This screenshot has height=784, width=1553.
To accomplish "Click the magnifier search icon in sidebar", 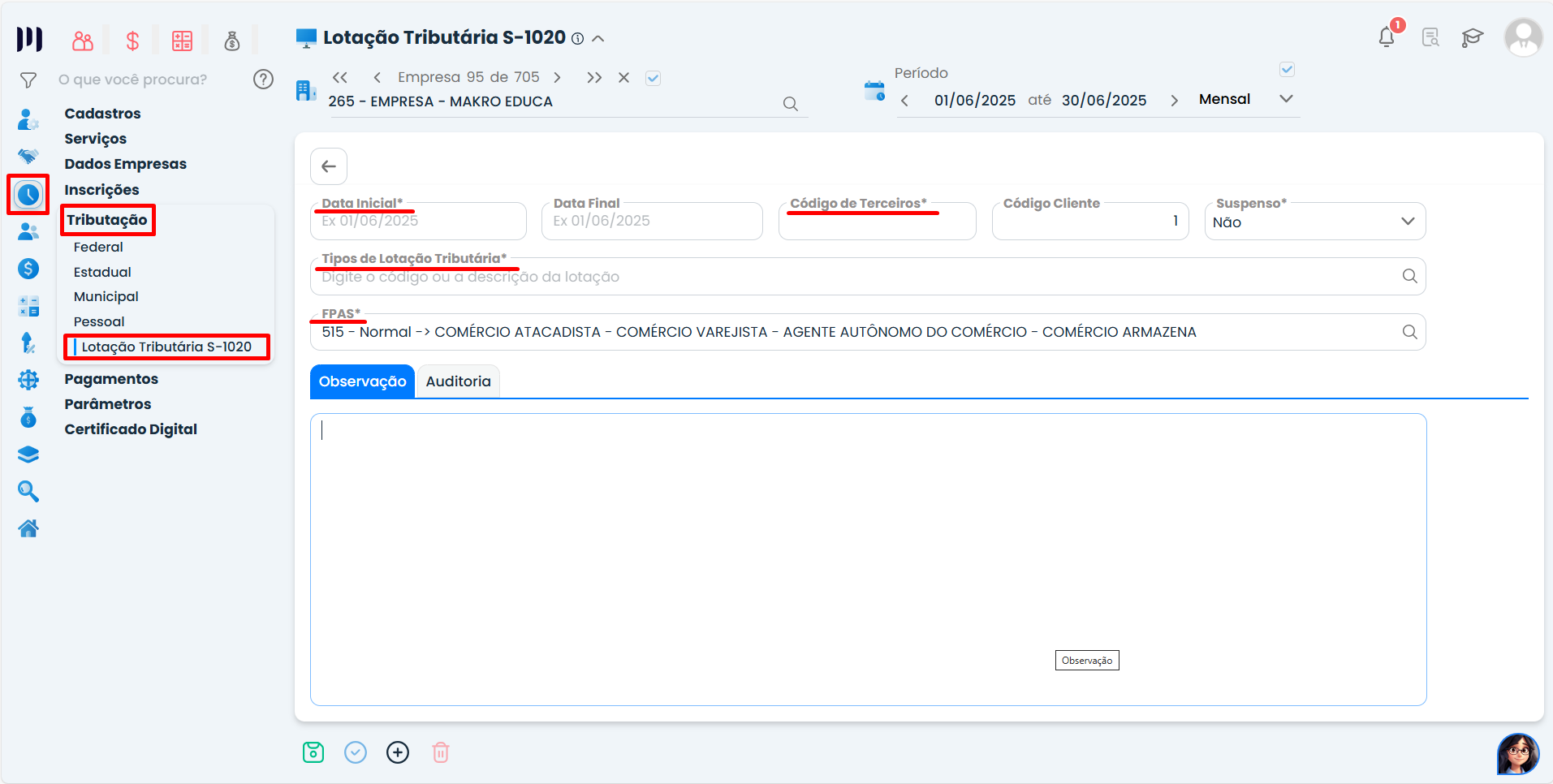I will coord(28,491).
